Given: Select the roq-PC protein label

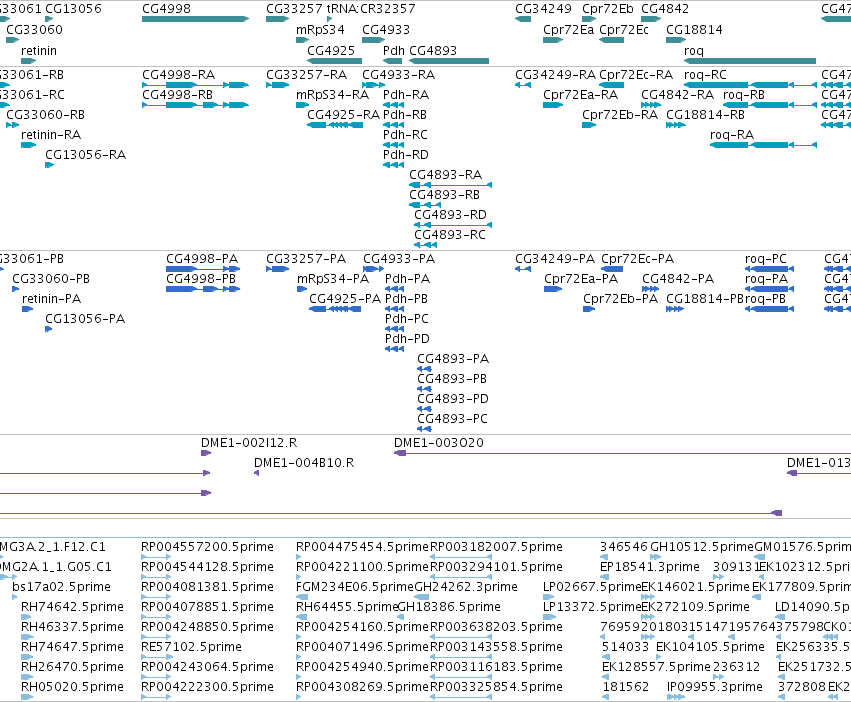Looking at the screenshot, I should click(766, 259).
